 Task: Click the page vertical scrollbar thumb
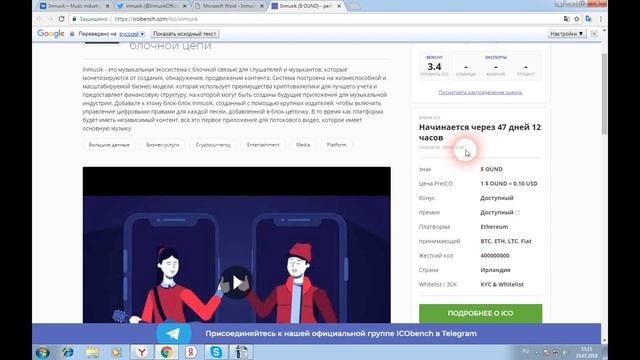tap(604, 94)
